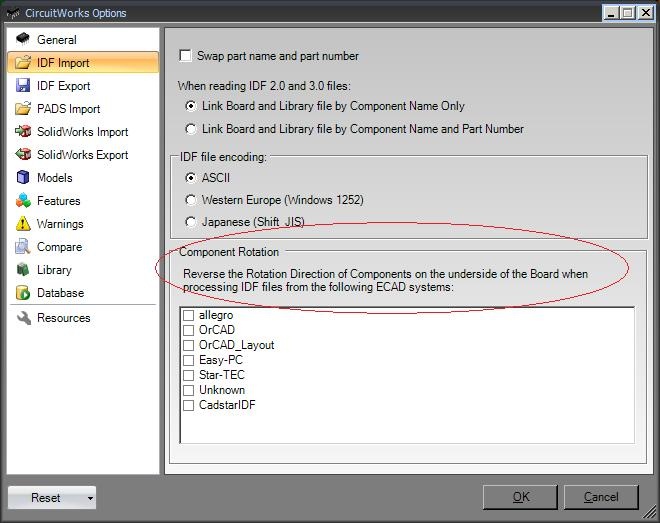This screenshot has width=660, height=523.
Task: Select Link by Component Name Only
Action: click(x=190, y=106)
